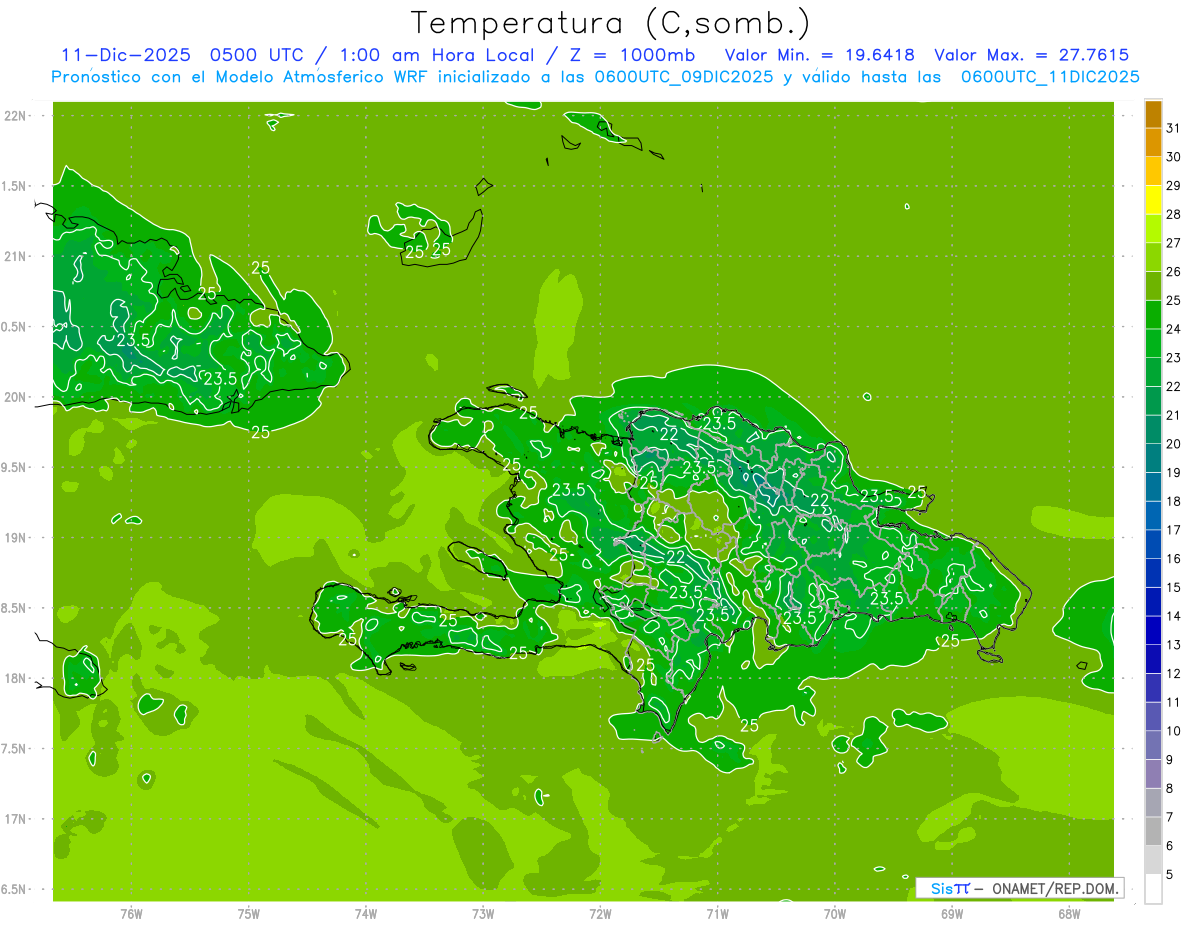Click the '0600UTC_11DIC2025' valid-until time text
Image resolution: width=1200 pixels, height=927 pixels.
[1050, 77]
